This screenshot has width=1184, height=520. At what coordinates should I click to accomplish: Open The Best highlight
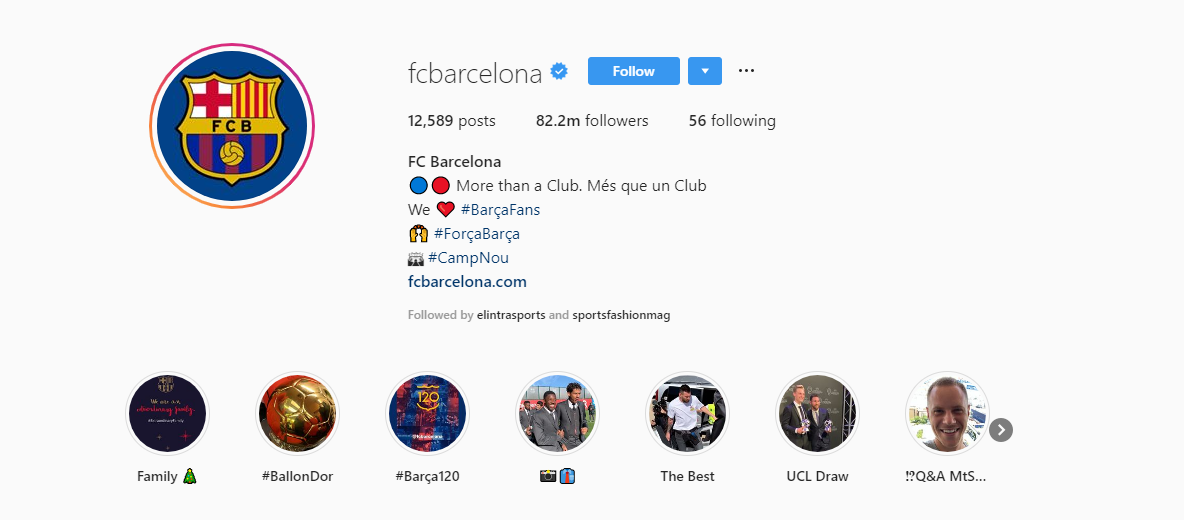(x=687, y=413)
